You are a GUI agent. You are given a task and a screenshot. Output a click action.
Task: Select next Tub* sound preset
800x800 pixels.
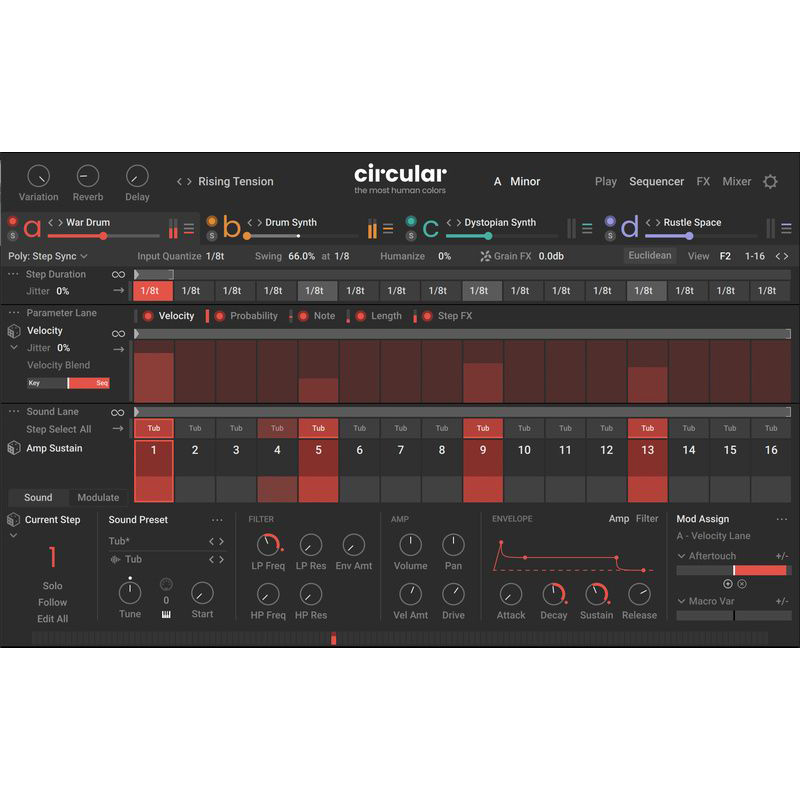coord(221,541)
